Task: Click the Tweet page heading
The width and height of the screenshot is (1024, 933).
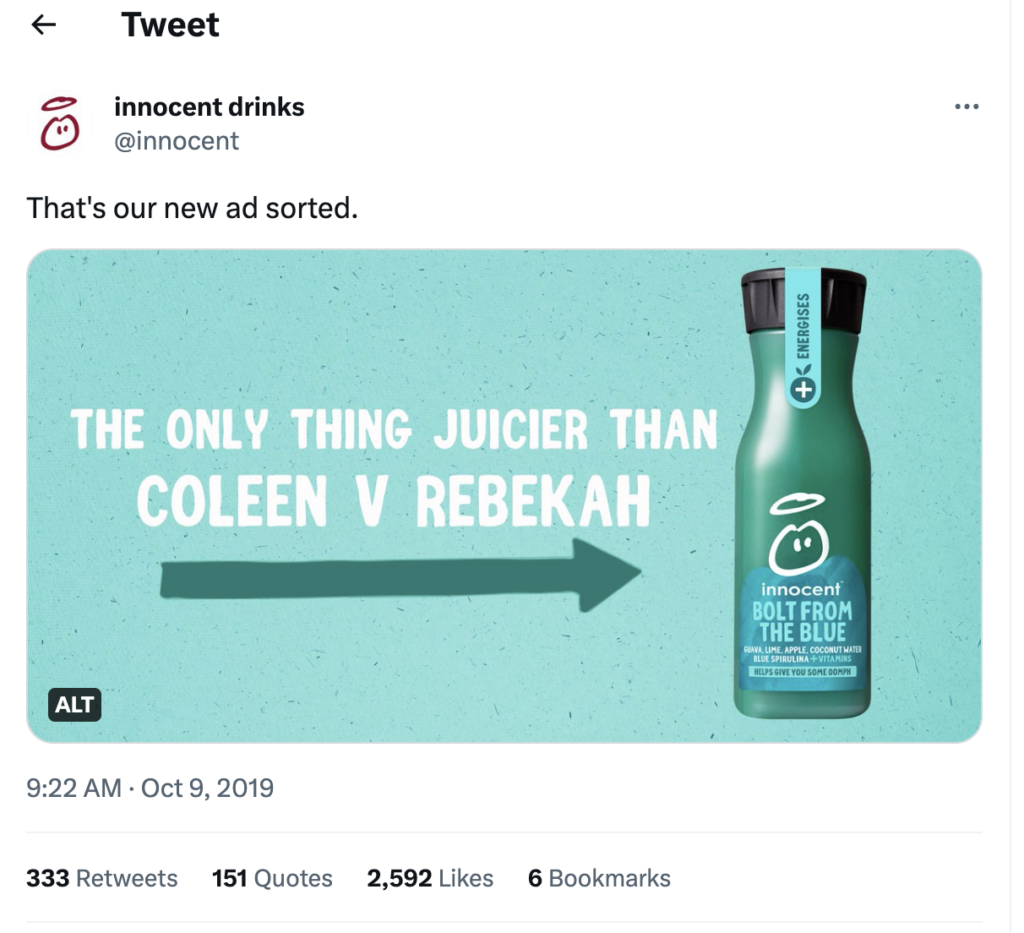Action: pos(170,25)
